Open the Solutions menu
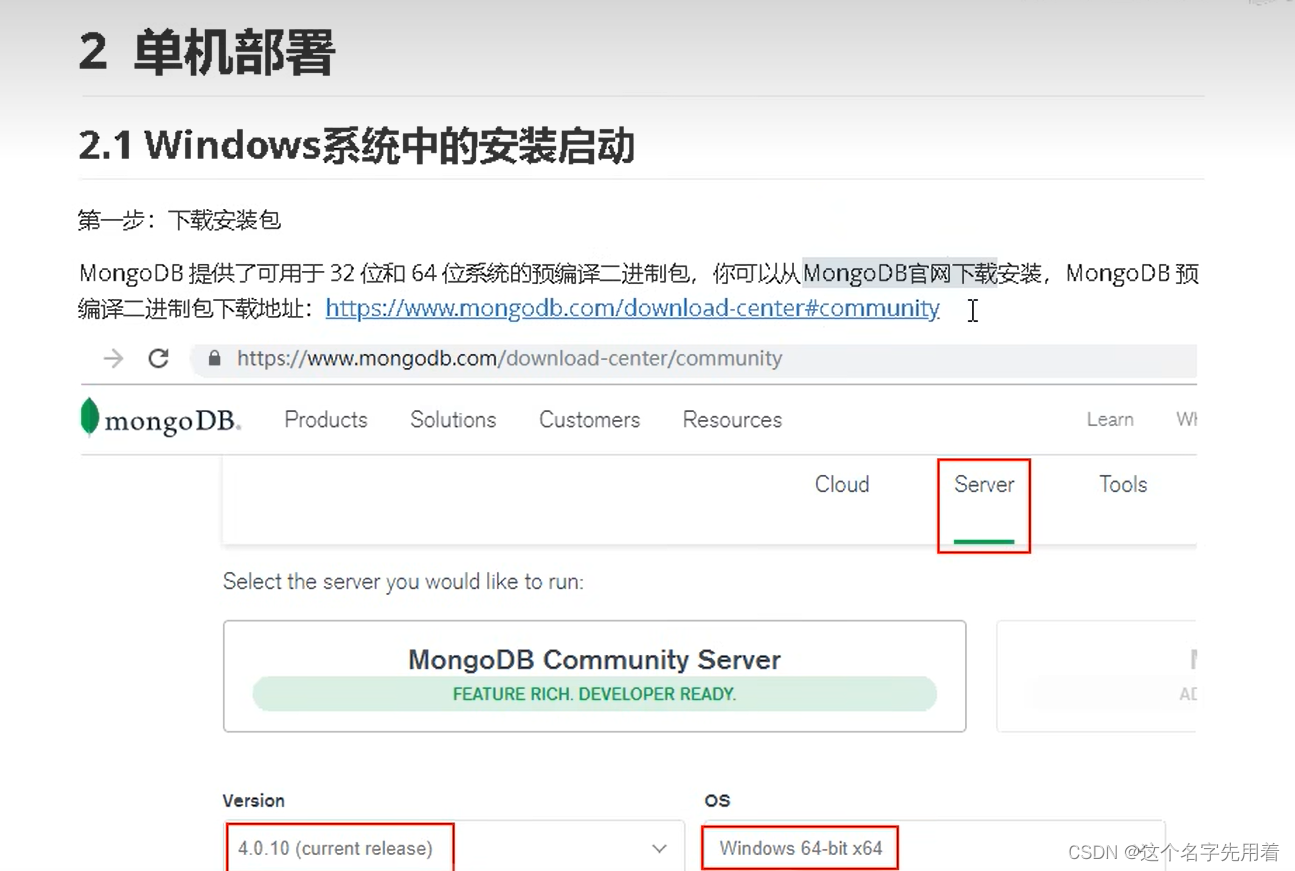The image size is (1295, 871). (453, 420)
